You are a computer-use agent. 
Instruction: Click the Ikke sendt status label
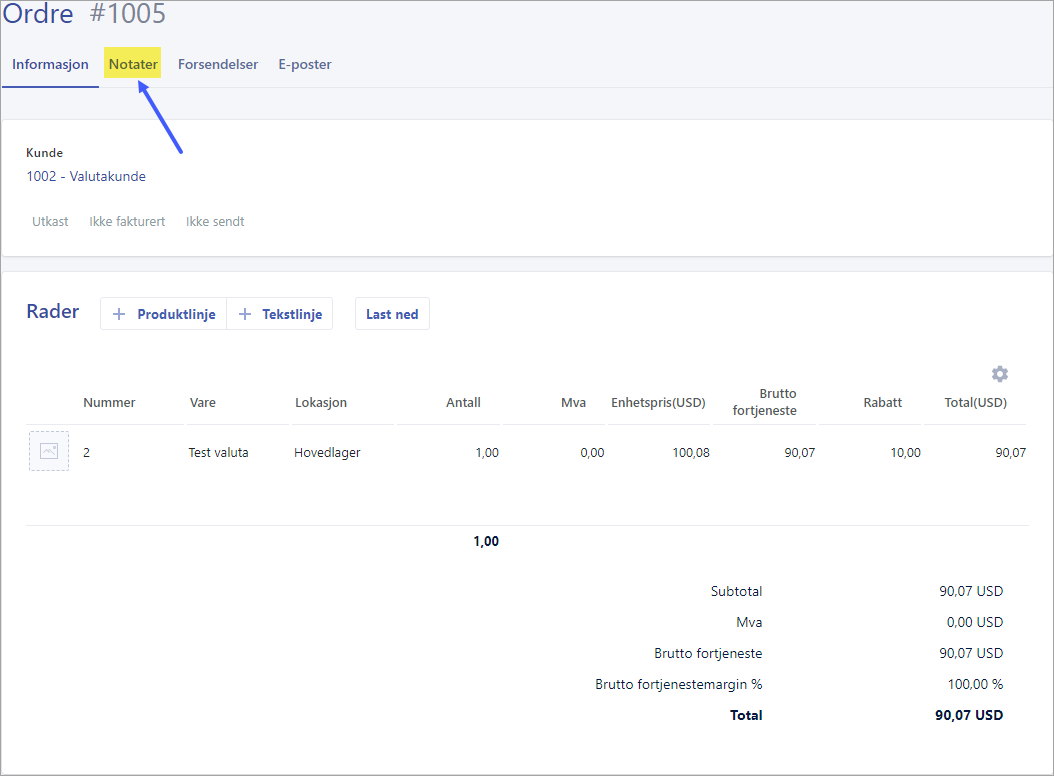(215, 221)
